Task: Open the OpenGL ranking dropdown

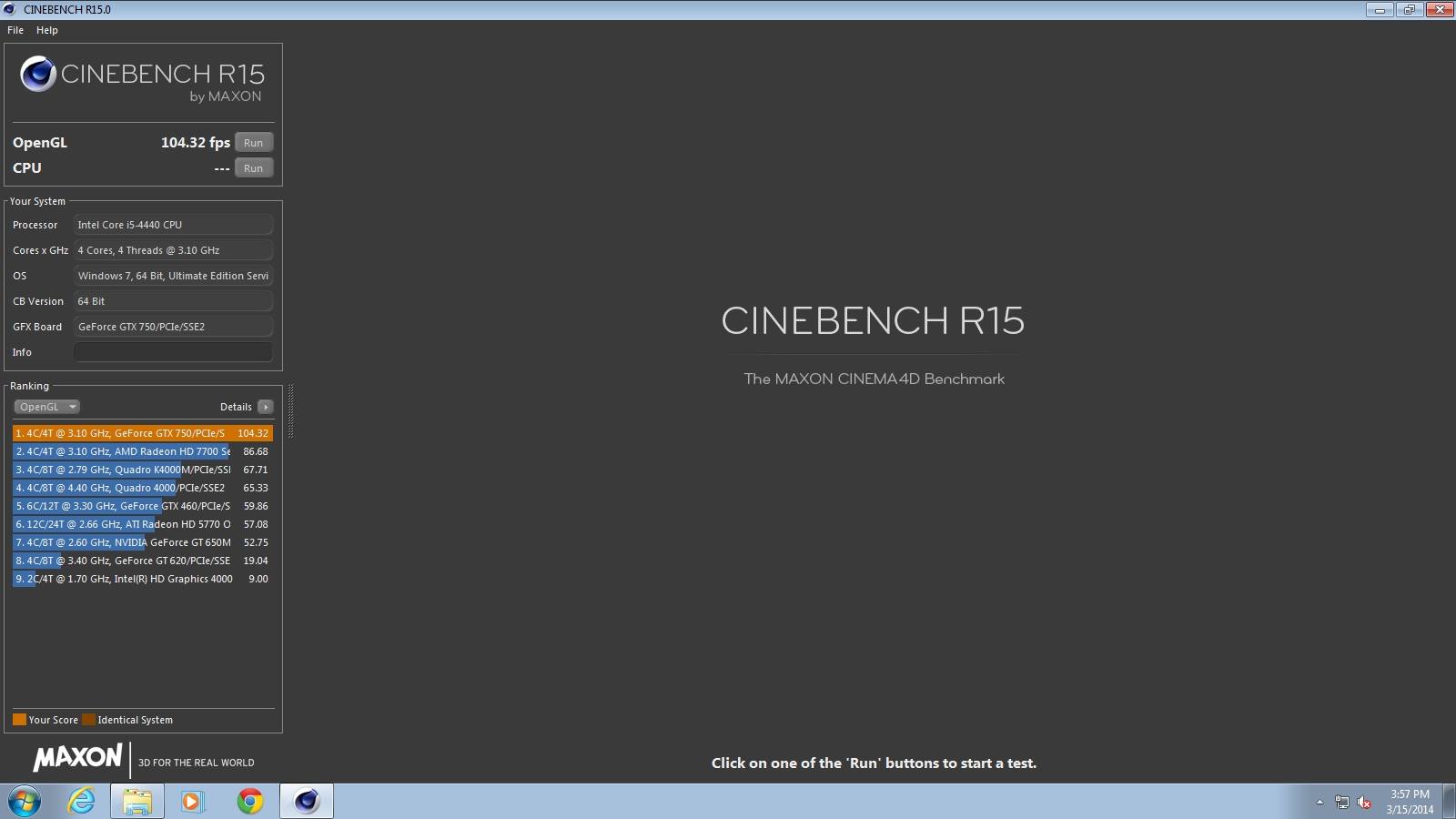Action: point(47,407)
